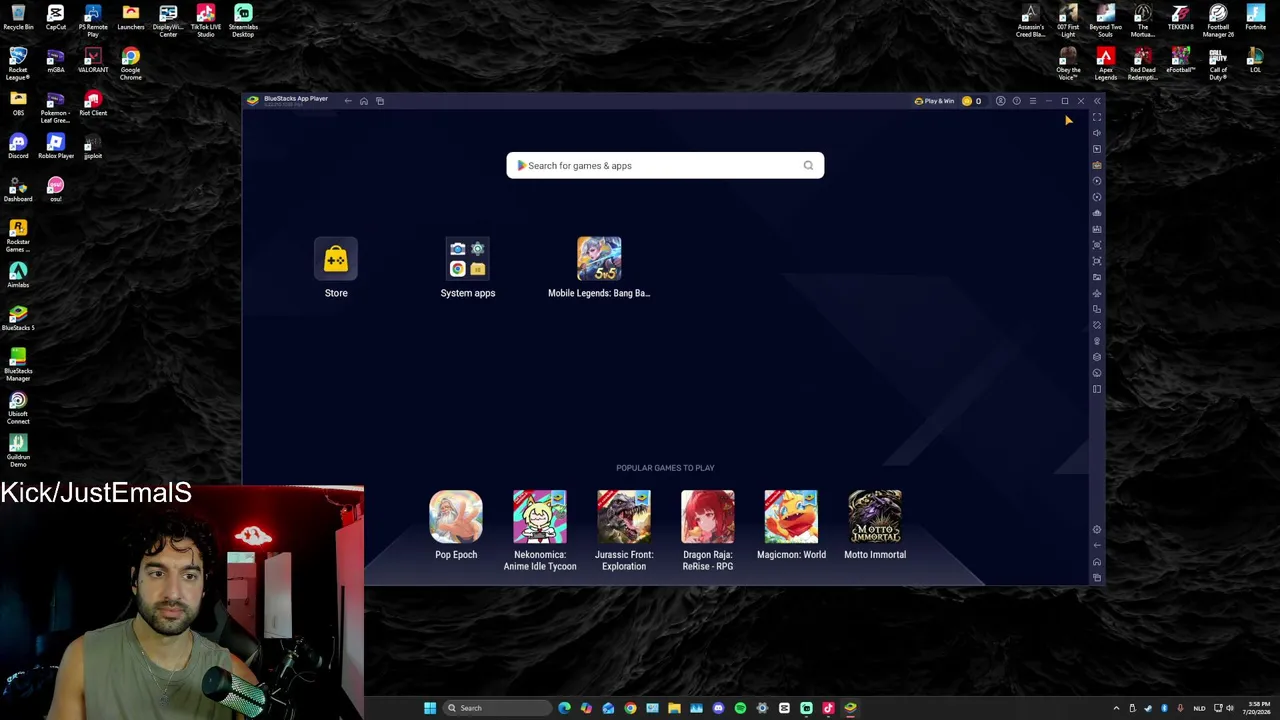
Task: Select the Rocket League desktop icon
Action: point(18,64)
